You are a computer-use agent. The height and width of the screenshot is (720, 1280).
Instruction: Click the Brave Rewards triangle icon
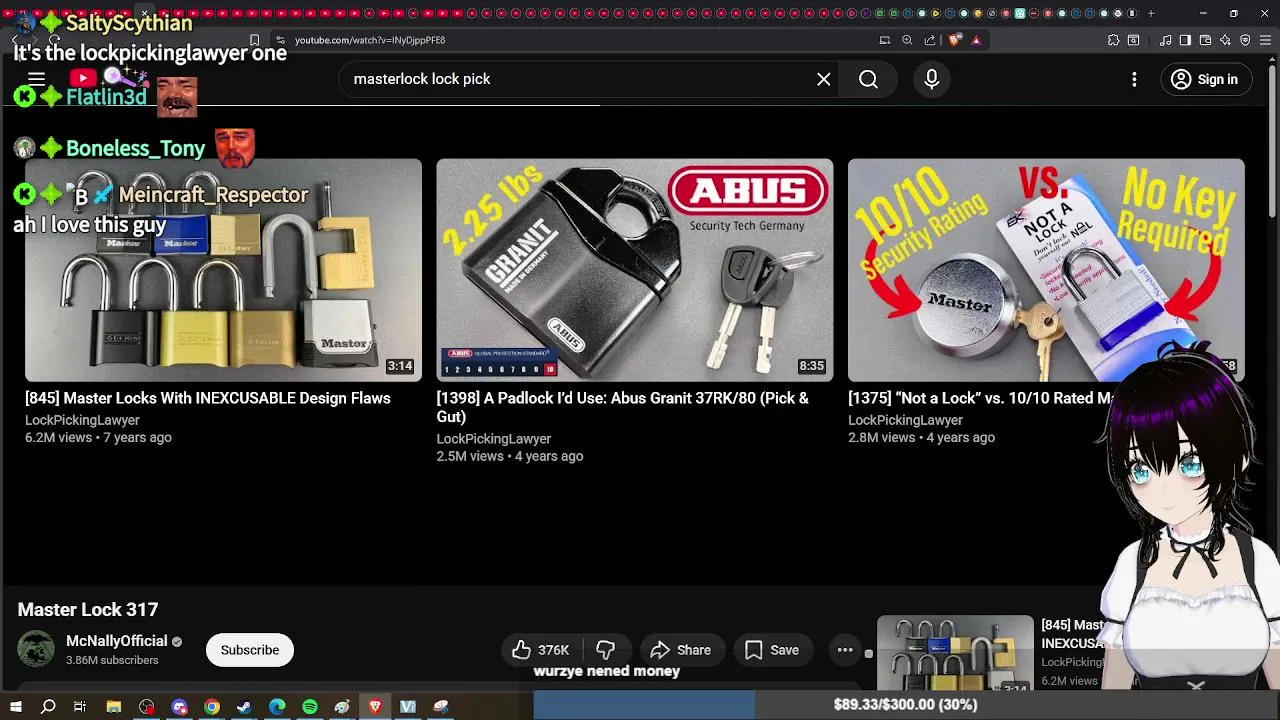(x=976, y=40)
